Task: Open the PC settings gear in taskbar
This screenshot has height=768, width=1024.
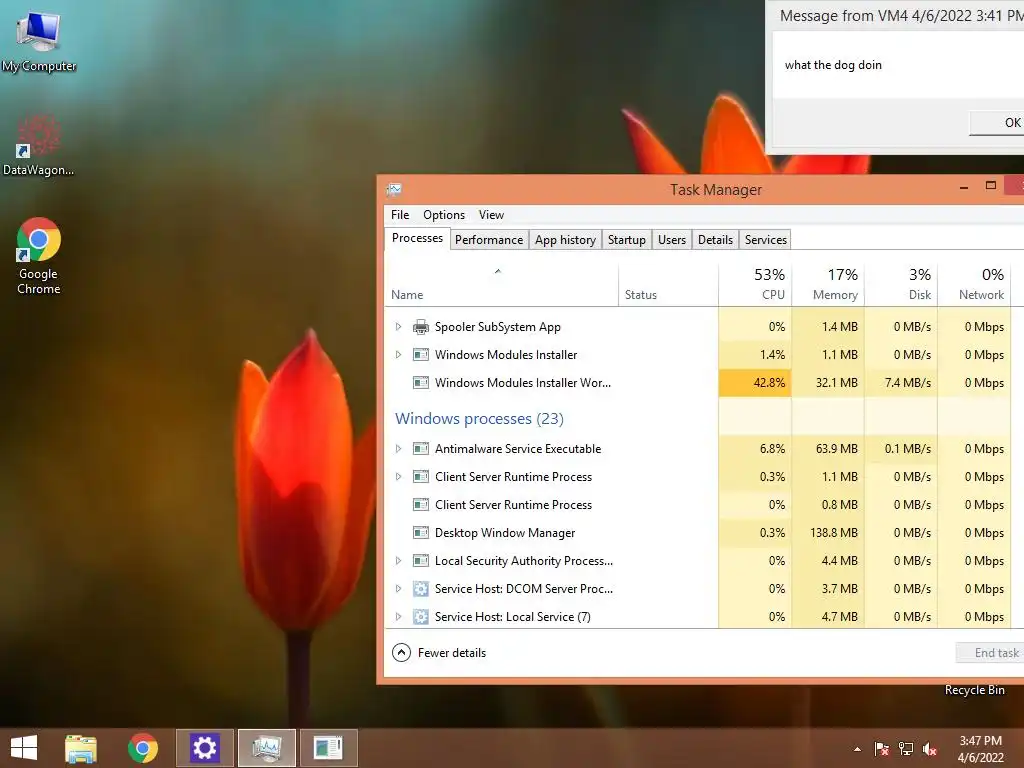Action: (204, 748)
